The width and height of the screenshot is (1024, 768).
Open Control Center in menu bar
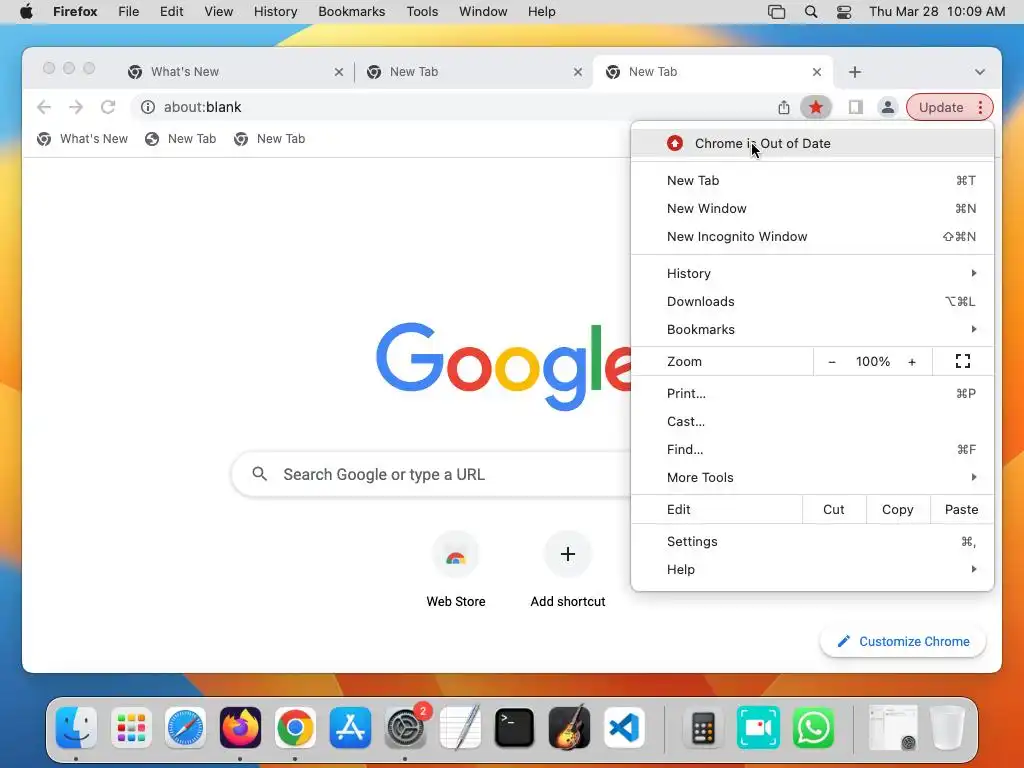[844, 12]
